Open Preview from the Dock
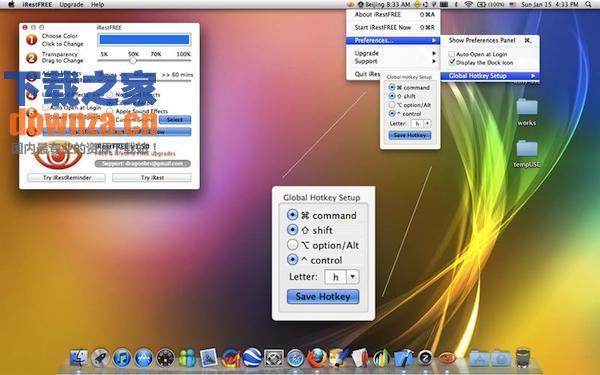The image size is (600, 375). [209, 359]
